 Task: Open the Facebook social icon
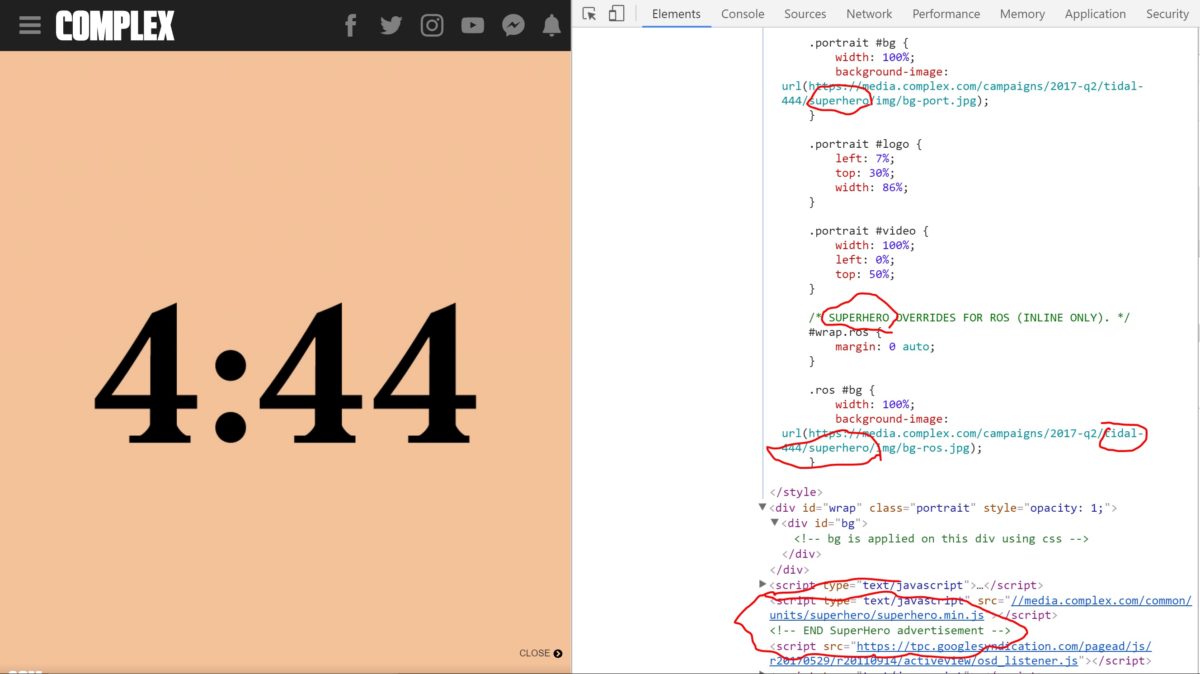click(350, 26)
